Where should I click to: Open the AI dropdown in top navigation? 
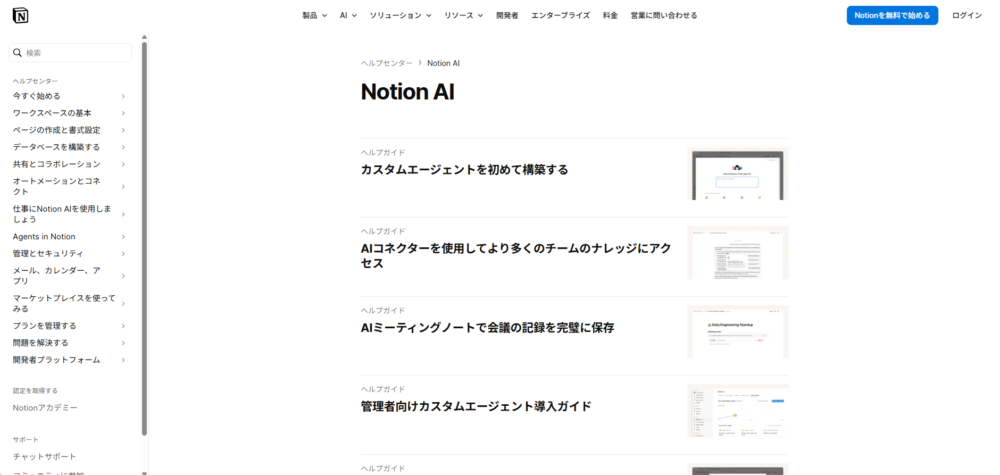point(348,15)
